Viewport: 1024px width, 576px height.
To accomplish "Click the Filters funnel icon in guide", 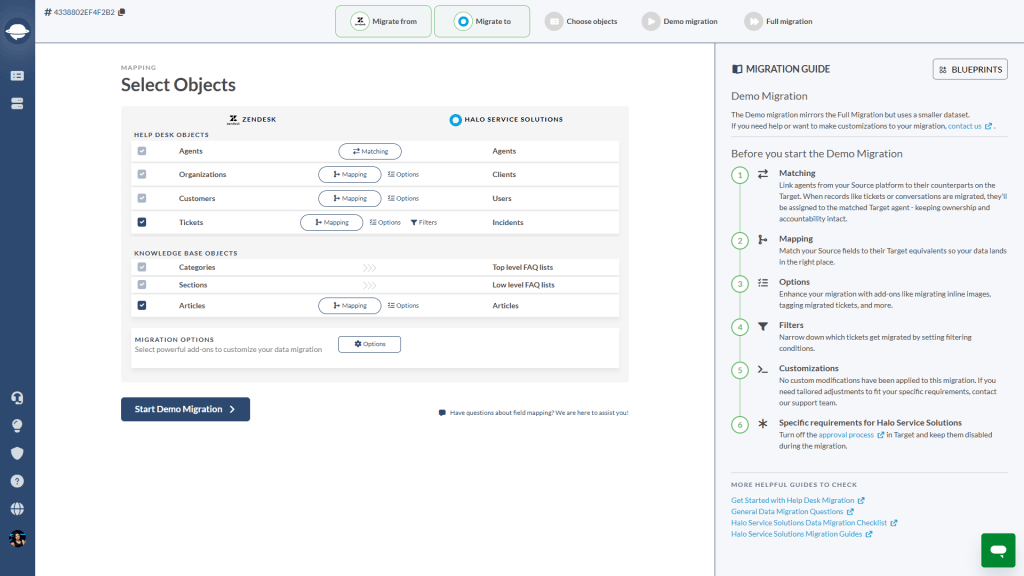I will [x=763, y=327].
